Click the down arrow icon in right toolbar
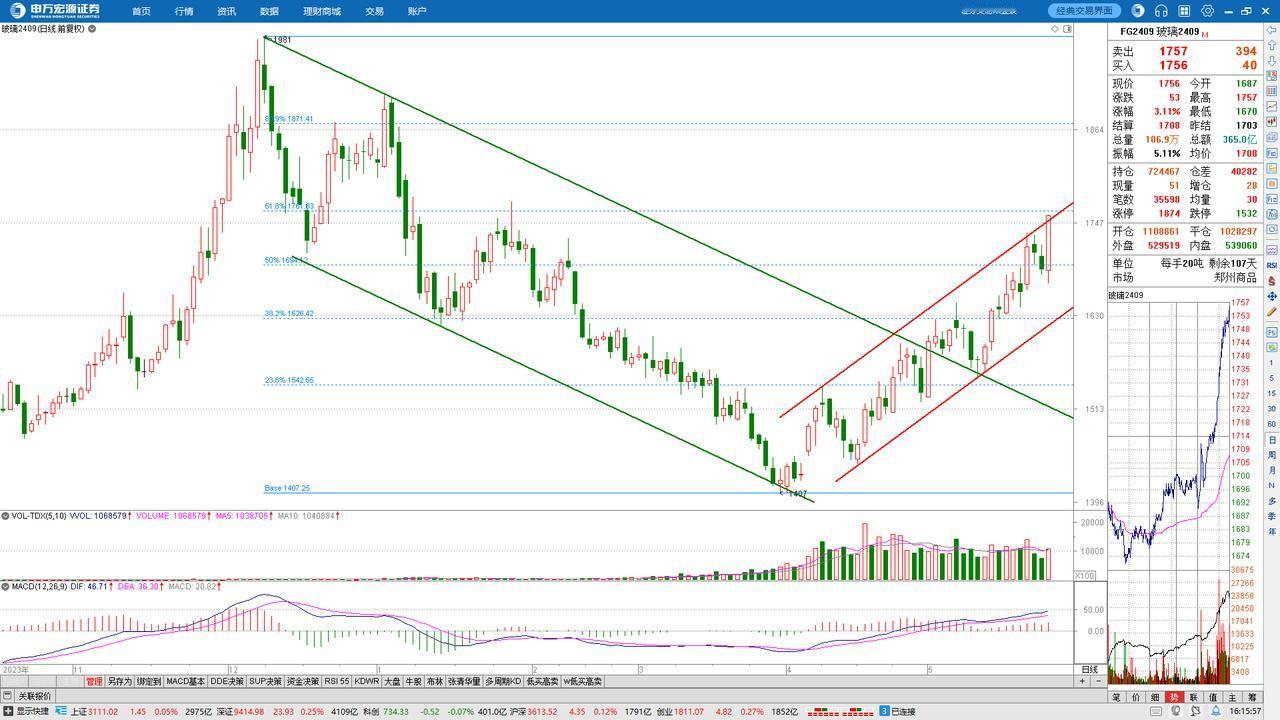Screen dimensions: 1280x720 (x=1272, y=61)
